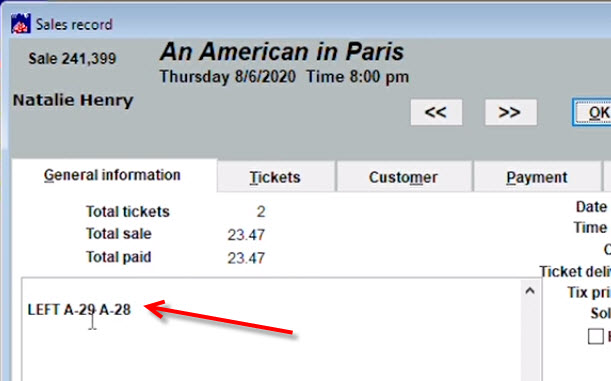Click the customer name Natalie Henry

point(73,100)
